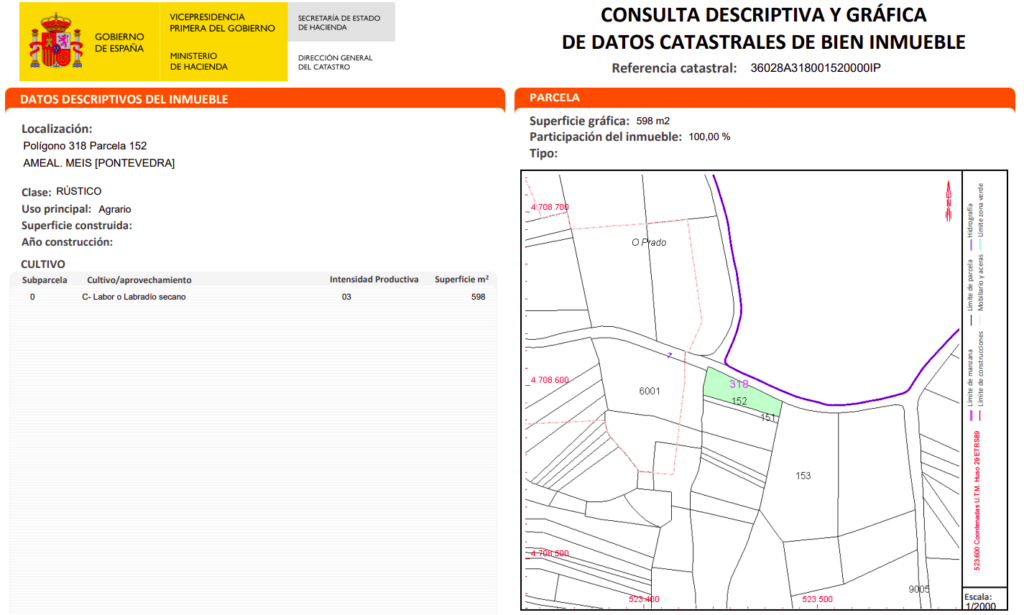Screen dimensions: 1024x615
Task: Click the '4.708.600' coordinate label
Action: (x=550, y=380)
